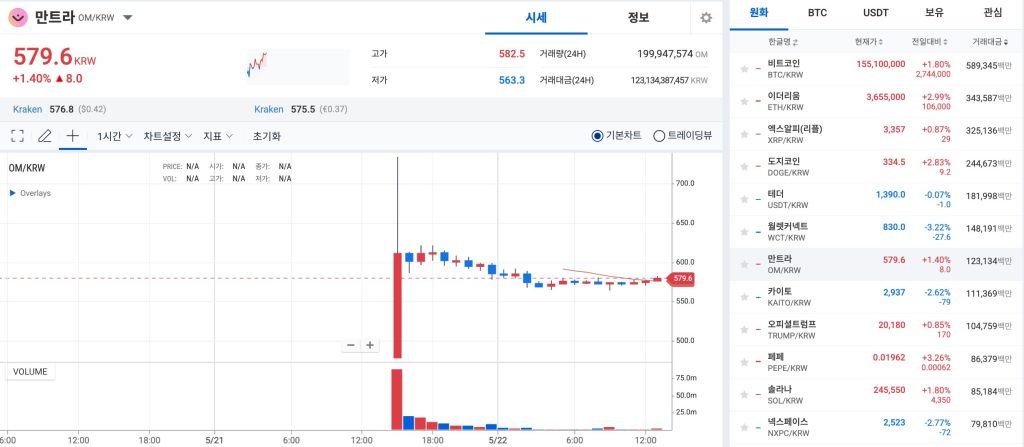Open the chart settings gear icon
This screenshot has width=1024, height=447.
tap(706, 18)
